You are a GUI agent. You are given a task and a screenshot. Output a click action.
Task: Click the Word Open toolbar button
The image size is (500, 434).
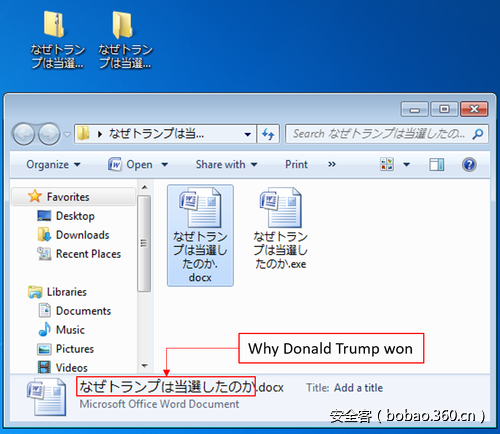pos(130,165)
